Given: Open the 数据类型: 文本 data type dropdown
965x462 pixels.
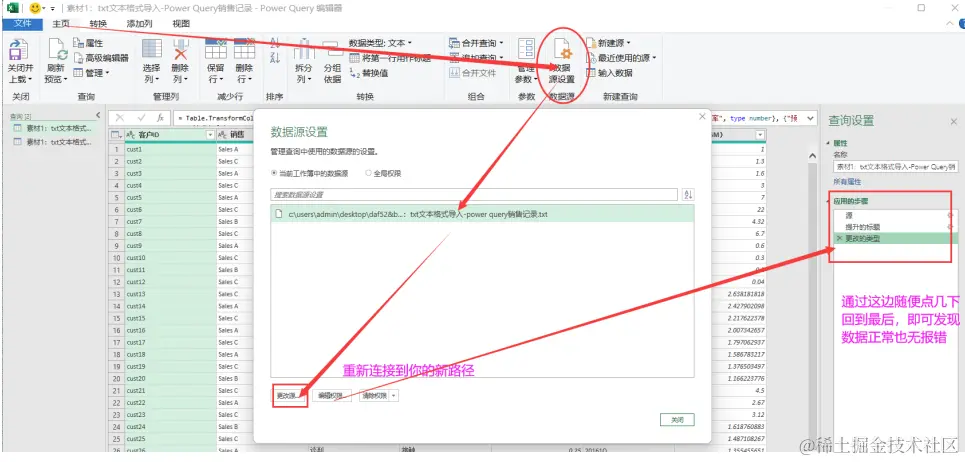Looking at the screenshot, I should 380,43.
